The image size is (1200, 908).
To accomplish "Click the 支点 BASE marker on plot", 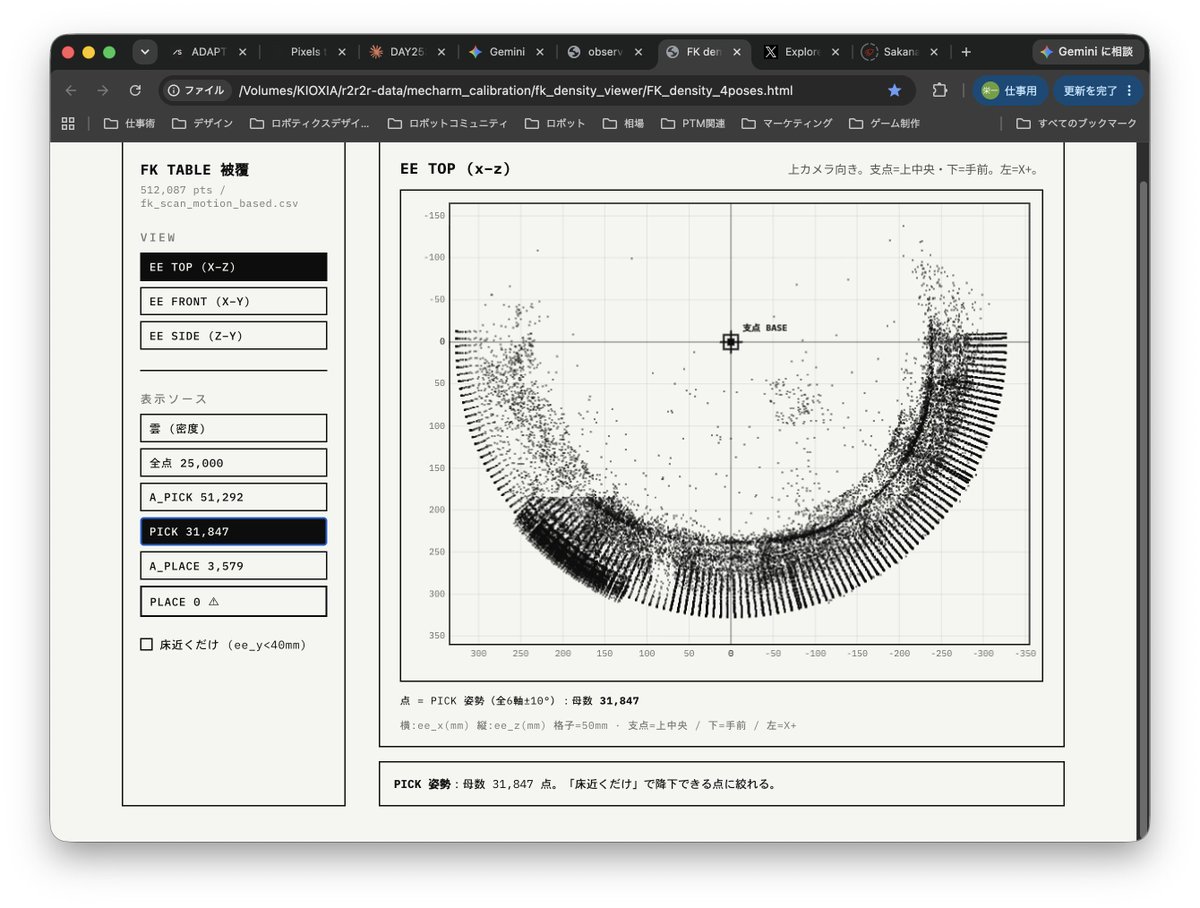I will 731,342.
